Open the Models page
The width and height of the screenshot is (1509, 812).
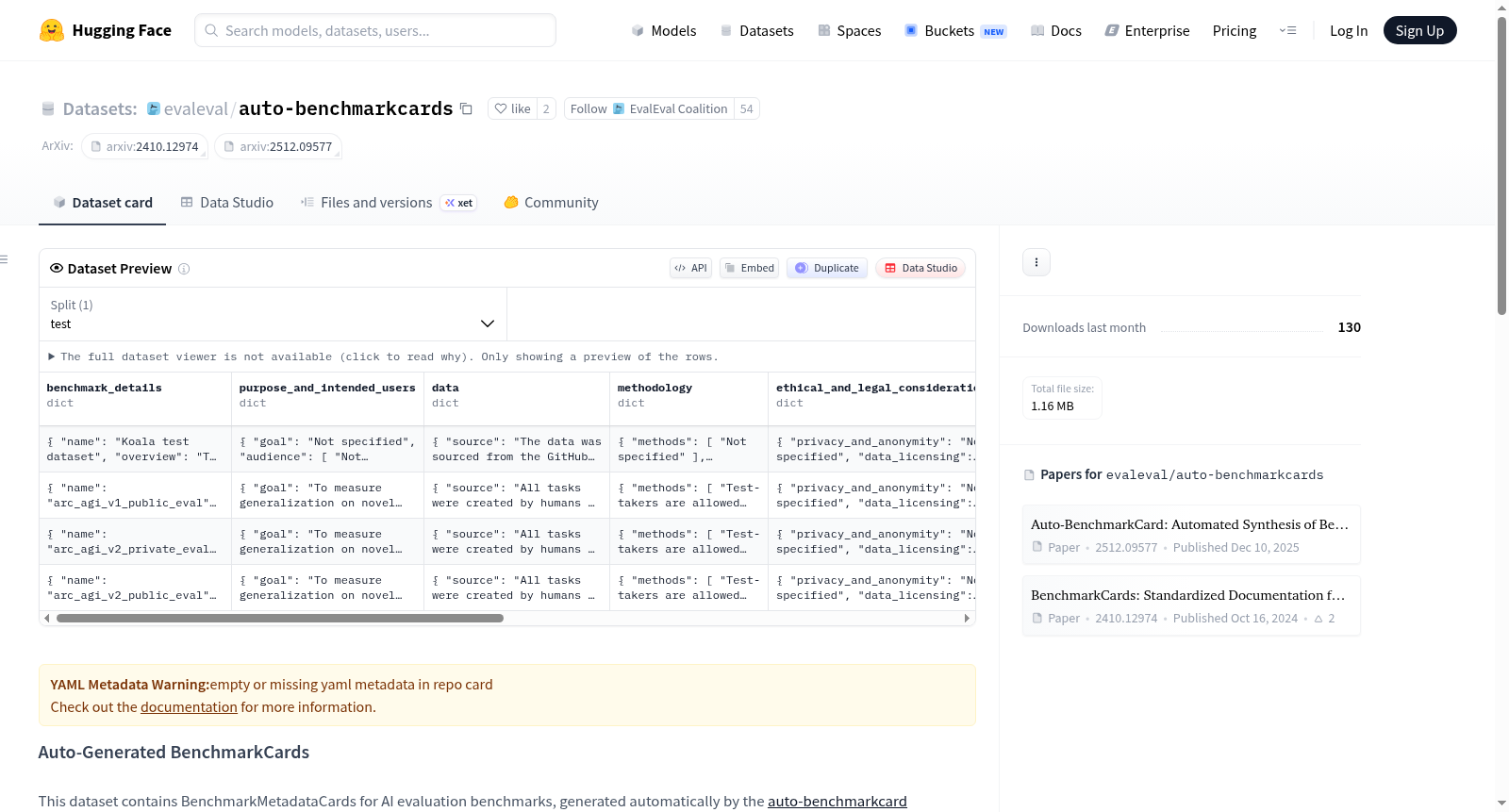click(x=664, y=30)
